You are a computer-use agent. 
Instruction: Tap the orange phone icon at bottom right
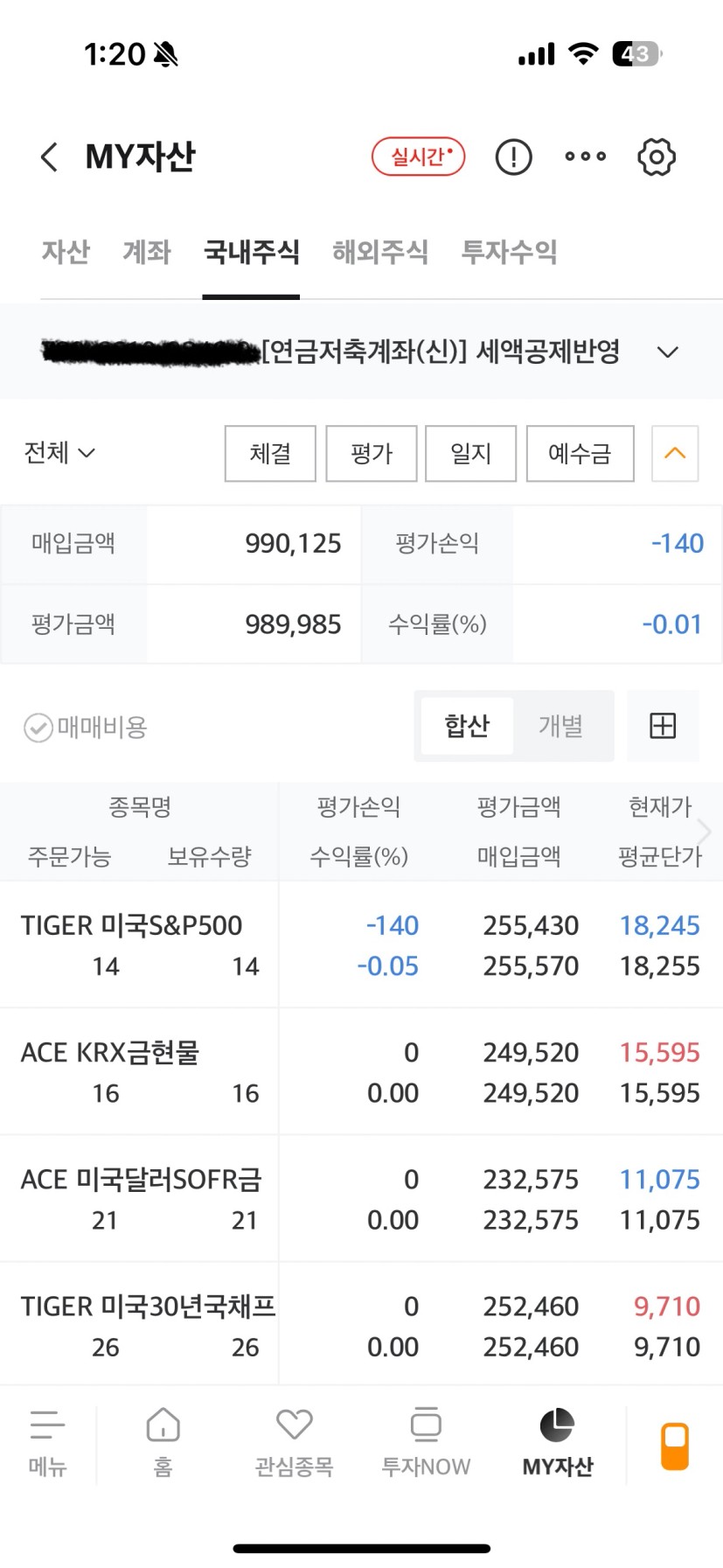click(x=674, y=1445)
